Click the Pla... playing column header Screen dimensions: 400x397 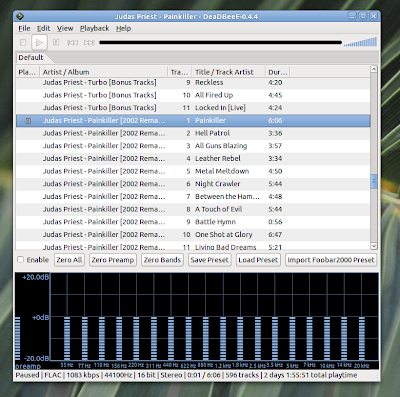[28, 72]
